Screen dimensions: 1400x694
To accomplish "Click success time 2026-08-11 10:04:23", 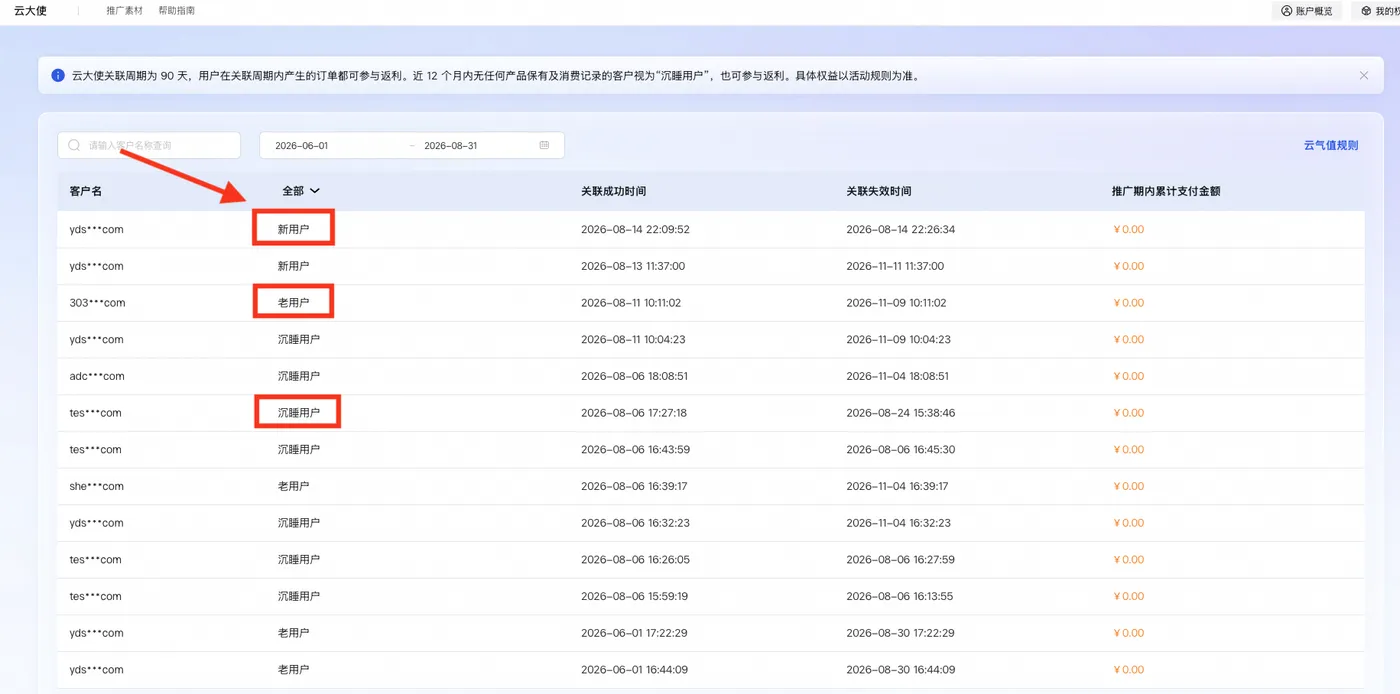I will coord(633,339).
